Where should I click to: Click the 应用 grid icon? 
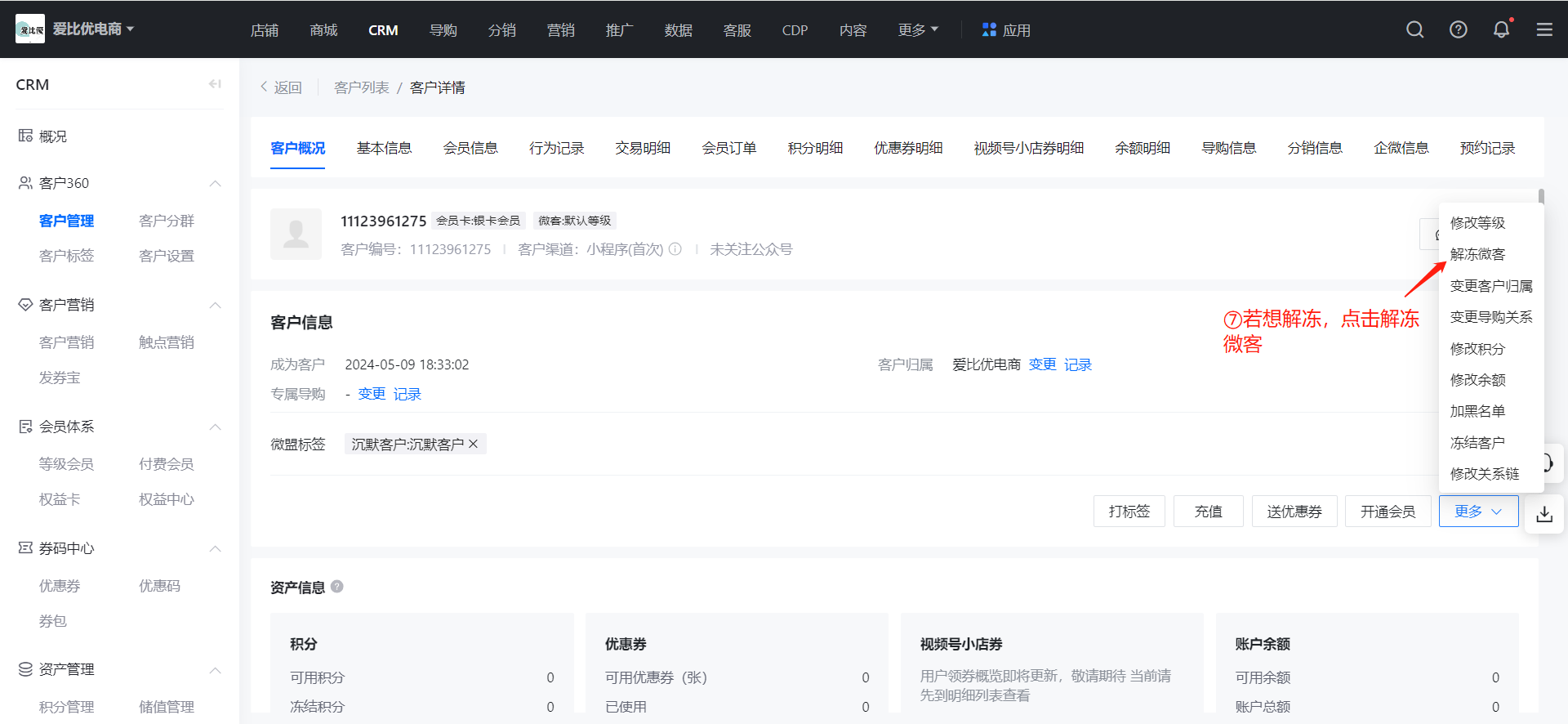click(x=989, y=29)
